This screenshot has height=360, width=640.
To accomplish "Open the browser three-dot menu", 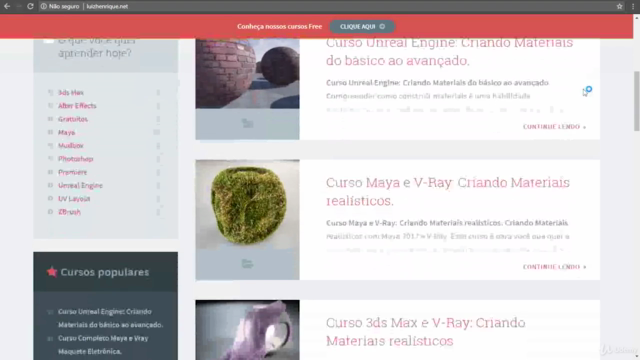I will tap(633, 6).
